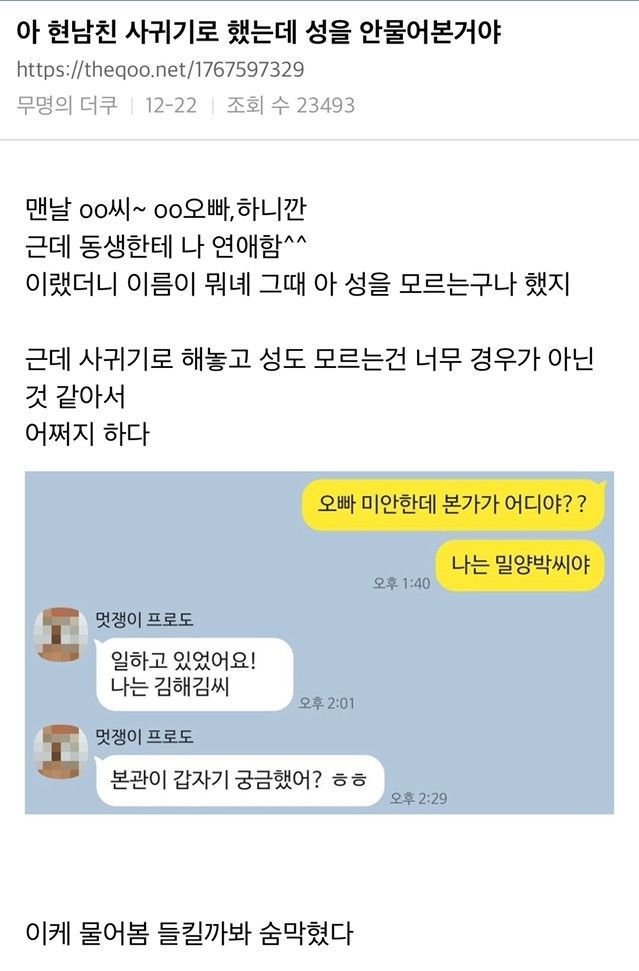Open the theqoo.net post URL link
639x971 pixels.
[x=160, y=69]
